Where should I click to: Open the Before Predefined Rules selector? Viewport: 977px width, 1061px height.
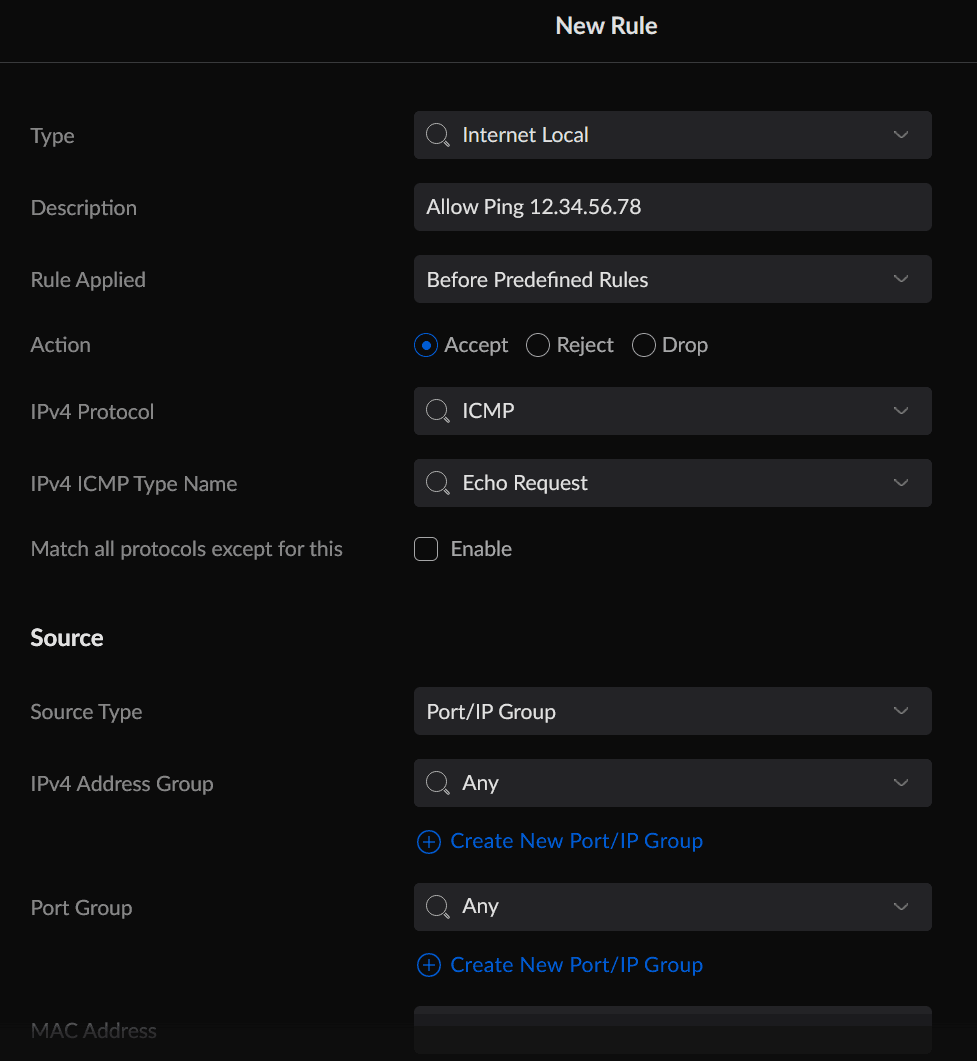(672, 279)
